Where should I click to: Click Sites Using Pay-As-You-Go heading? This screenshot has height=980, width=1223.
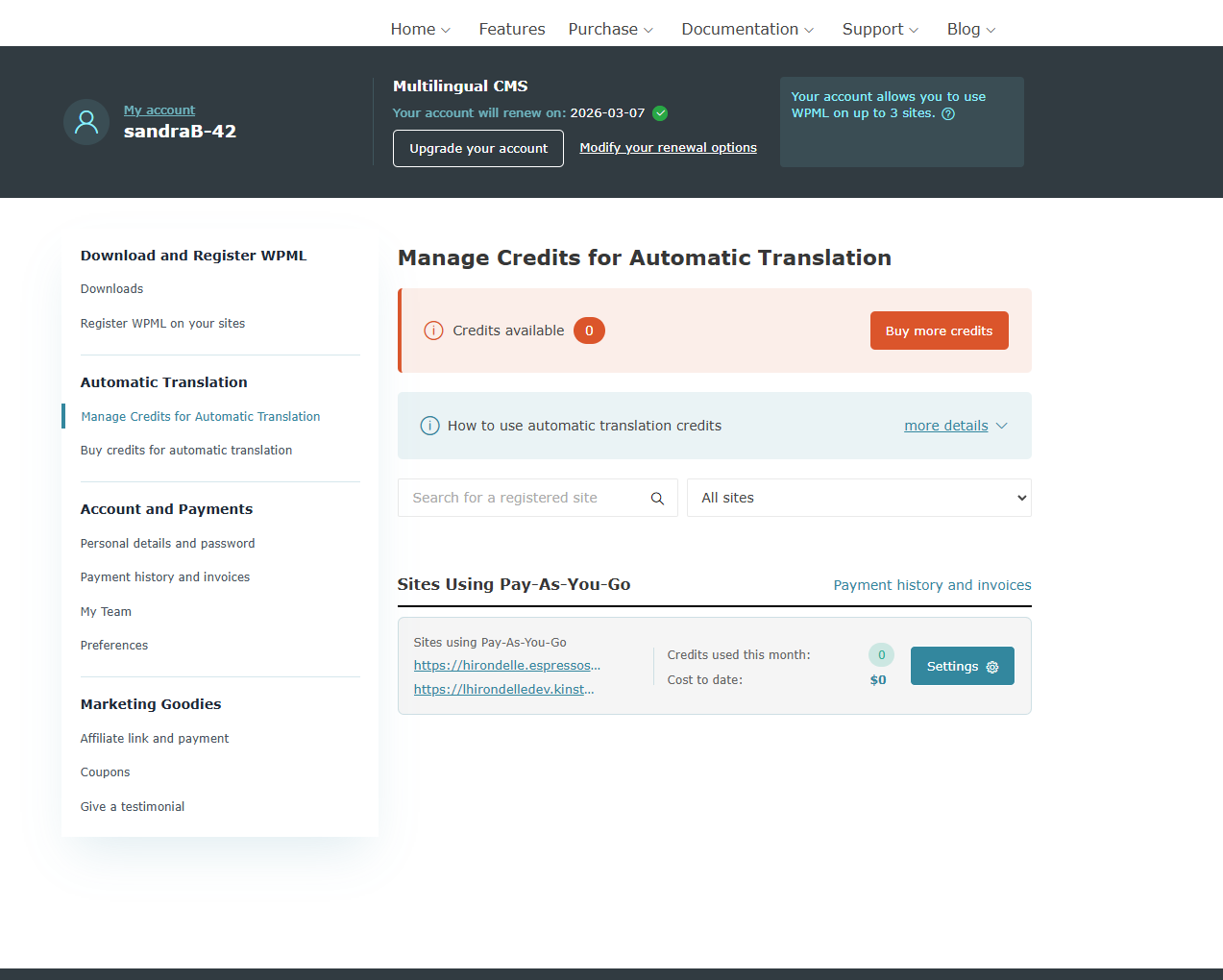514,585
